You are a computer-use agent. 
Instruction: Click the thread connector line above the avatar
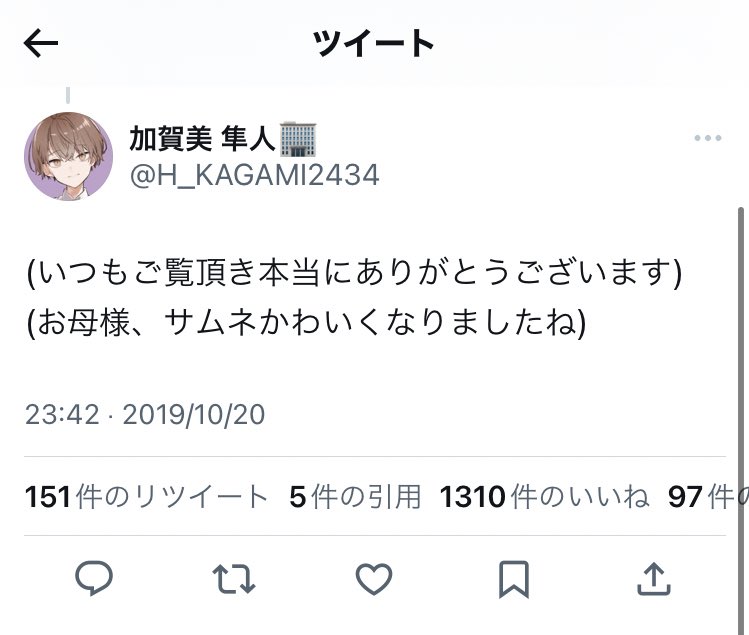(x=68, y=95)
